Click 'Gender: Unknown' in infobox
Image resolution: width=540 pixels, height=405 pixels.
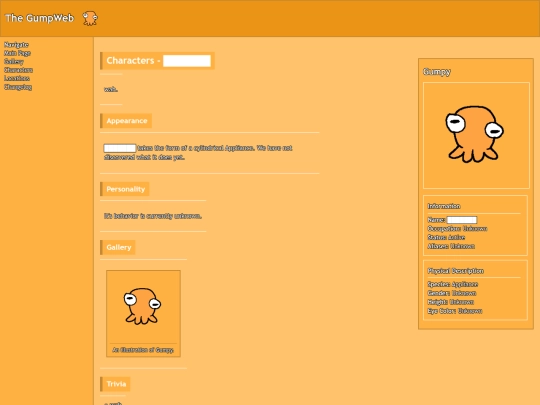pos(452,293)
